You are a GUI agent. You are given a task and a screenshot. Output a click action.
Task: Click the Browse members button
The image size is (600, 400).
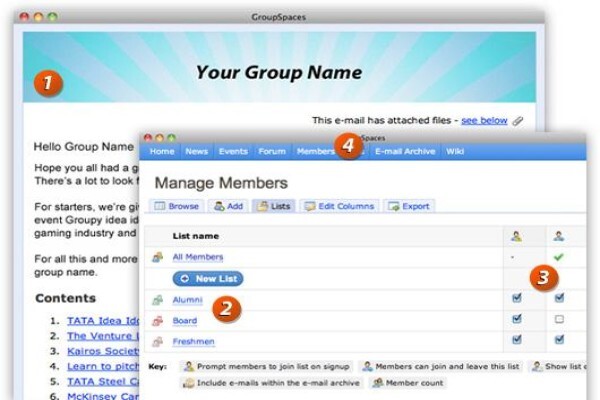click(176, 206)
